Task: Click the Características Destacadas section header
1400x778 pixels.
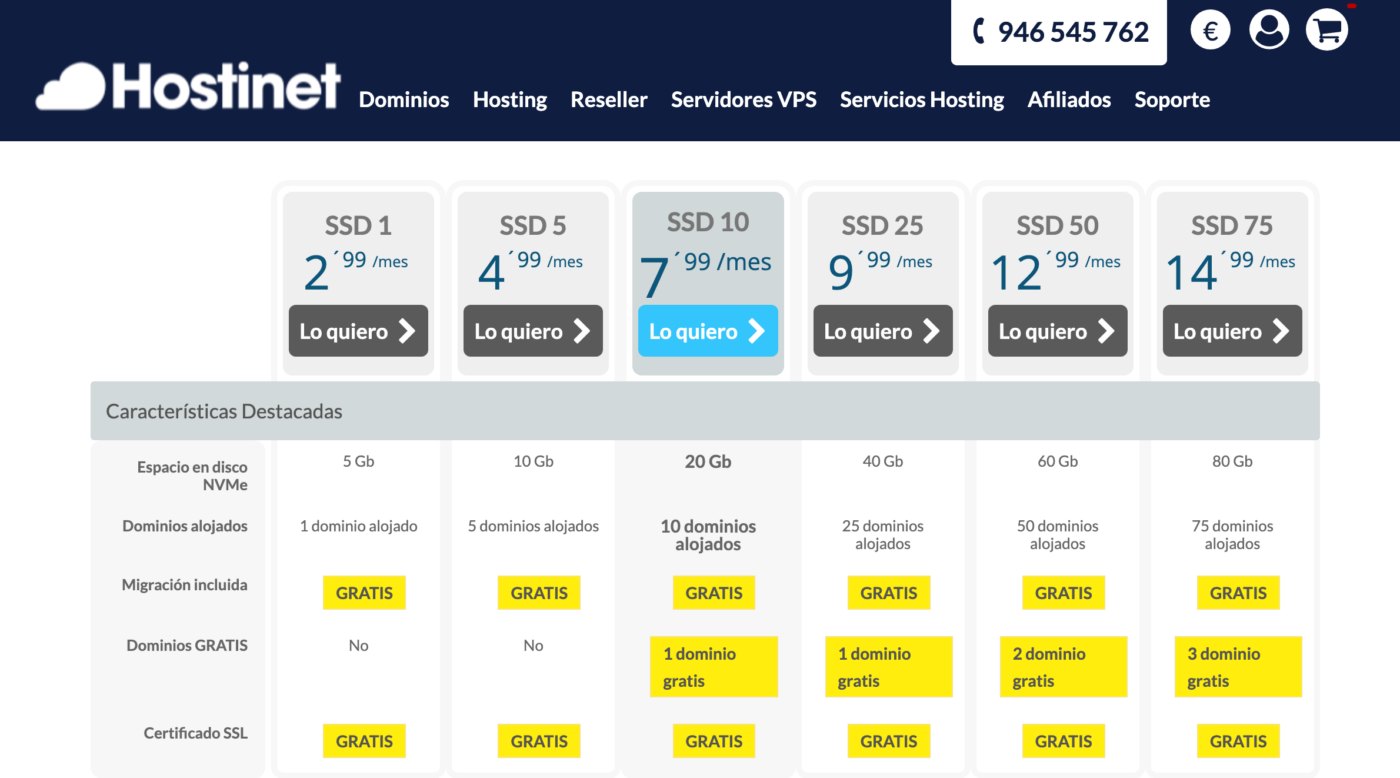Action: tap(705, 411)
